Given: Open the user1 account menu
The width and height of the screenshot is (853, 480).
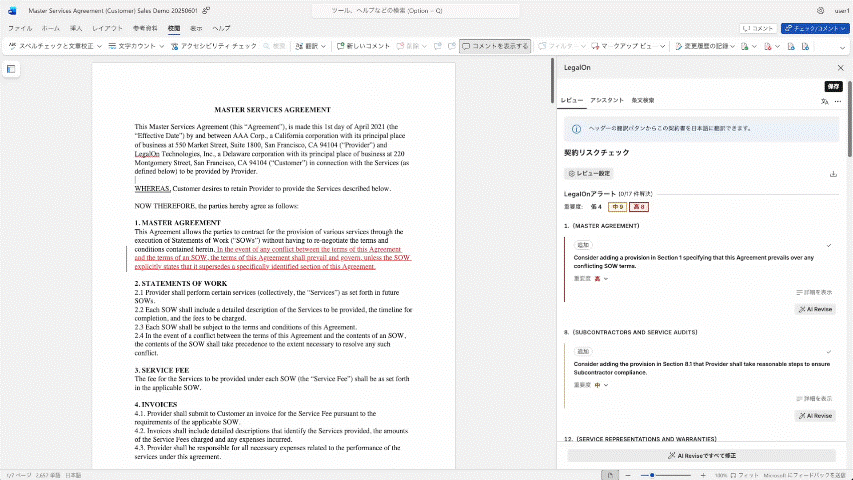Looking at the screenshot, I should tap(842, 10).
